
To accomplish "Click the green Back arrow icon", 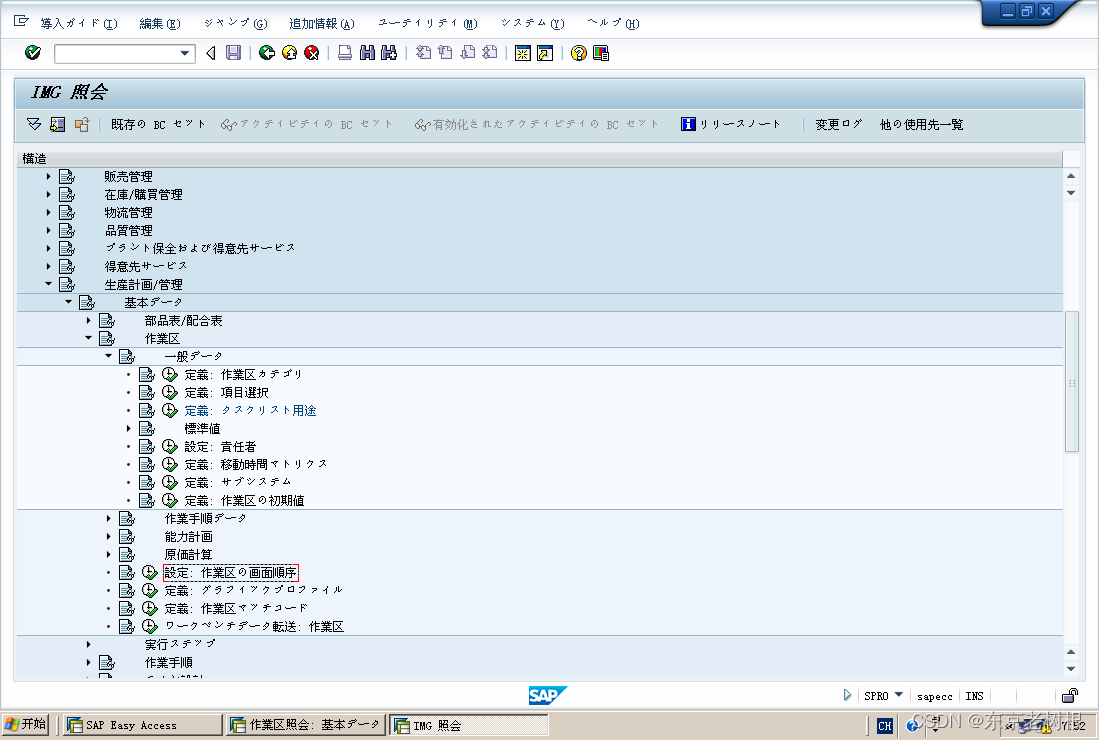I will pyautogui.click(x=266, y=53).
